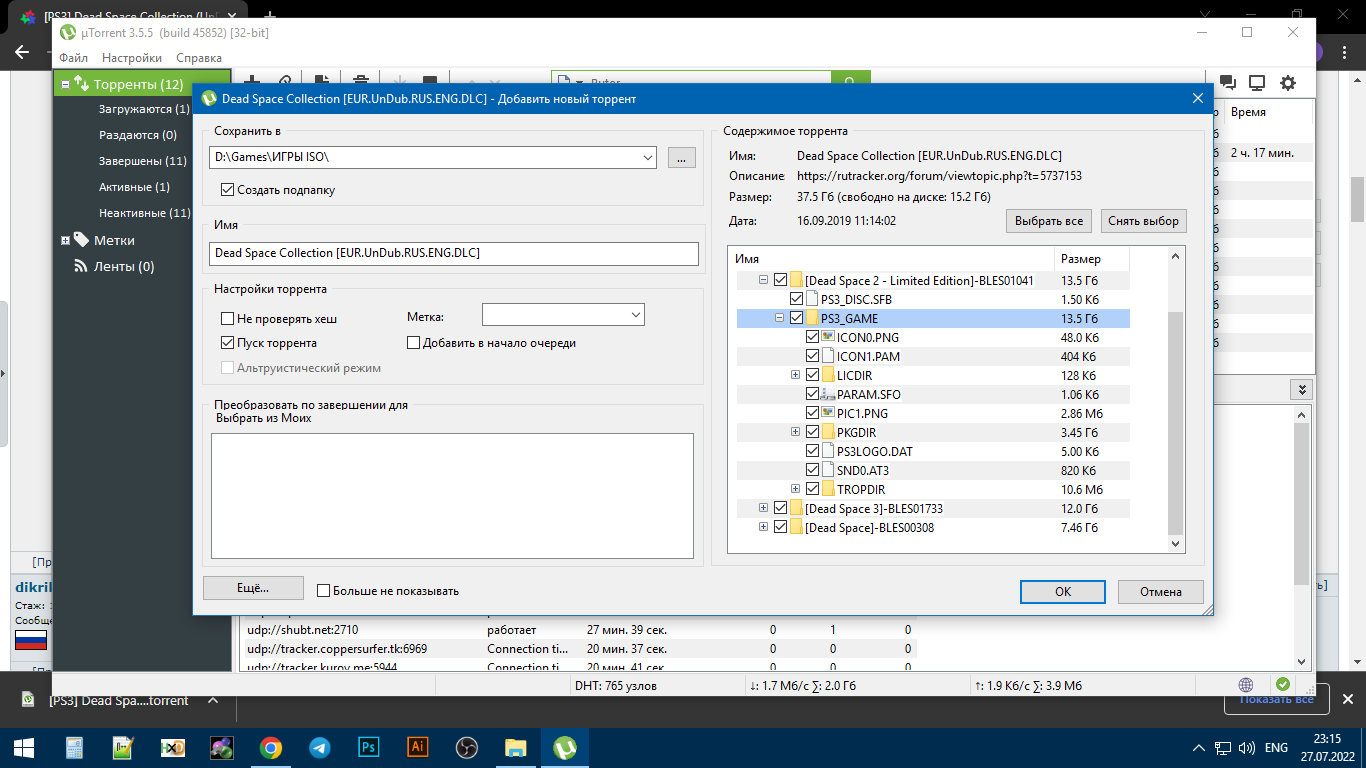
Task: Select Неактивные (11) in the sidebar
Action: pos(145,213)
